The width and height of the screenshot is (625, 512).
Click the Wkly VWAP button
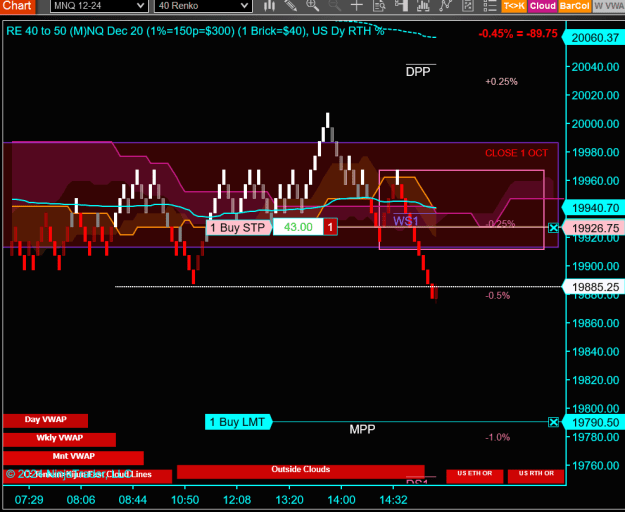tap(59, 439)
